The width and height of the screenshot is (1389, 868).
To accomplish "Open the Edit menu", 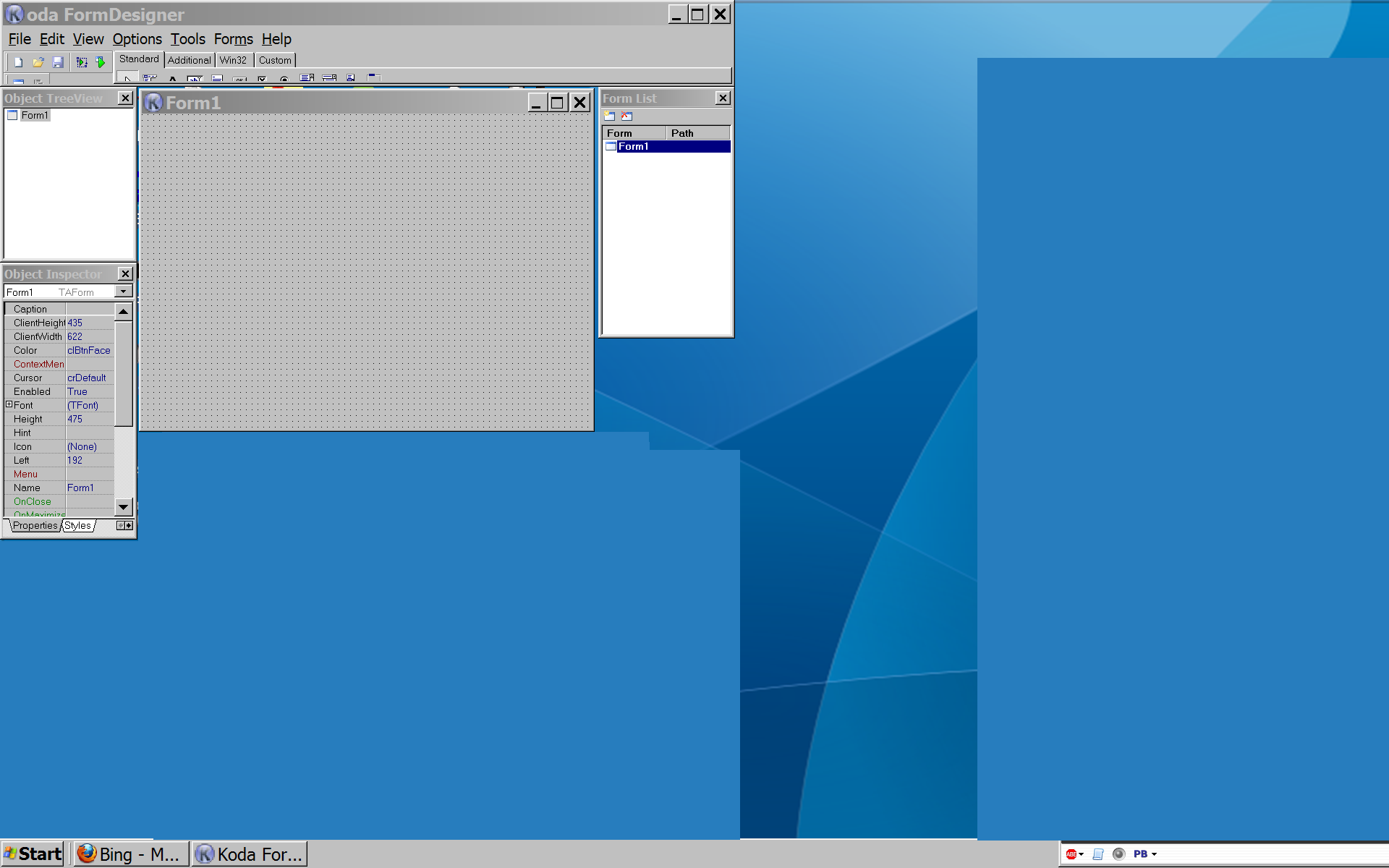I will (x=52, y=39).
